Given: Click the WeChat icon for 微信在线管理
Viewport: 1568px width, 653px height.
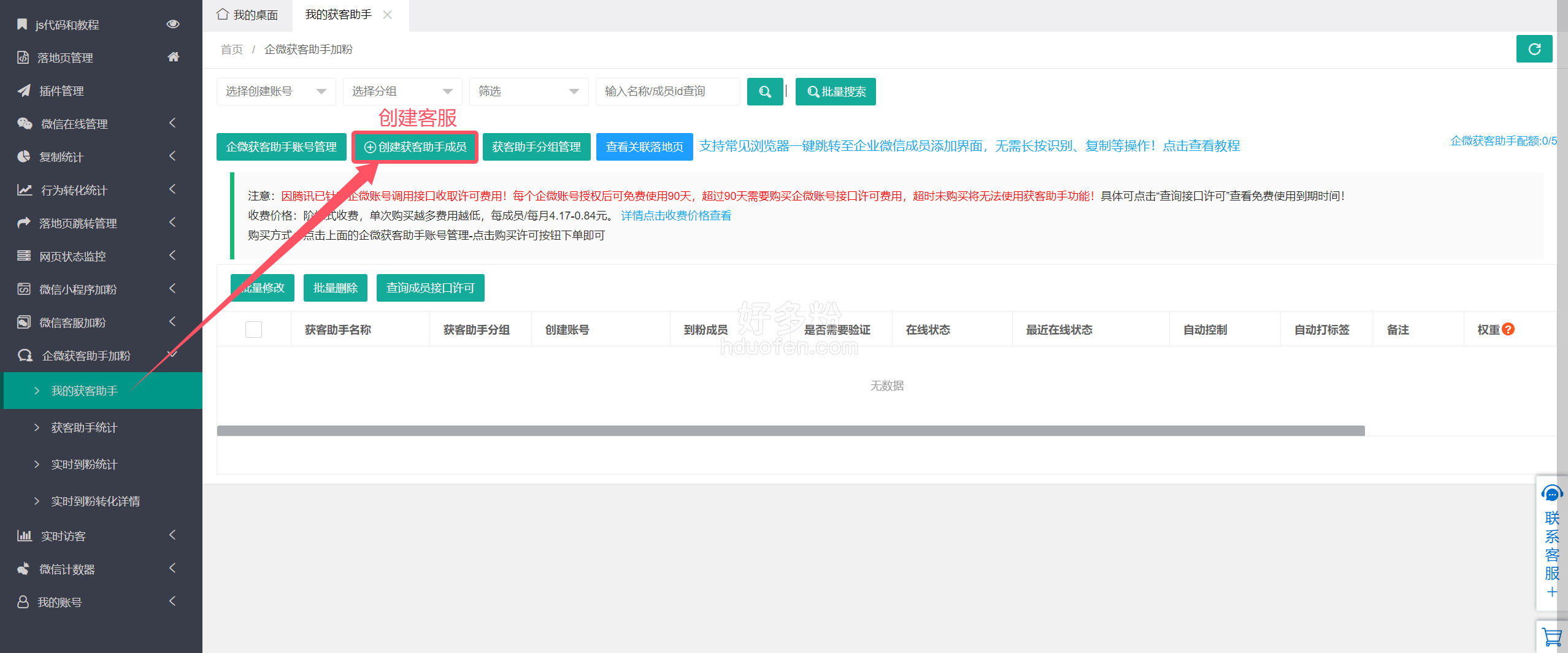Looking at the screenshot, I should [x=25, y=124].
